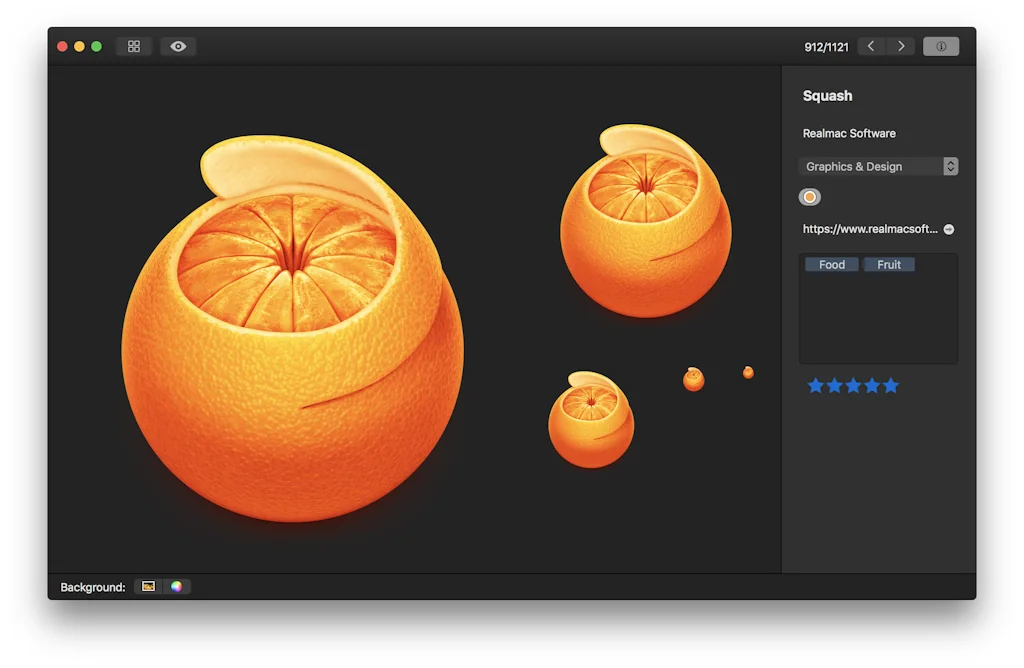Select the Food tag

tap(831, 265)
